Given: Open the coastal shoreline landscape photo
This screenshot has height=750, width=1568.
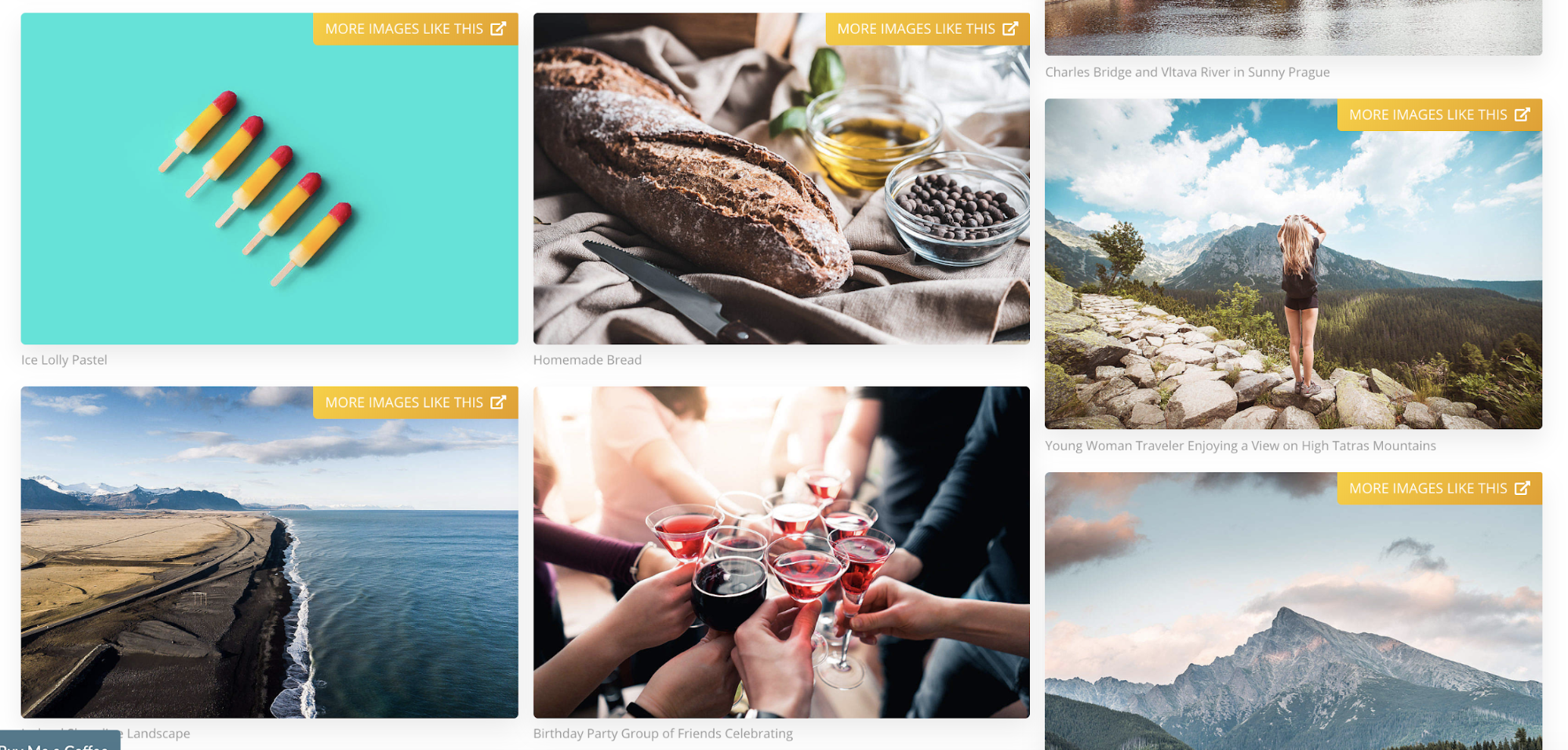Looking at the screenshot, I should 269,552.
